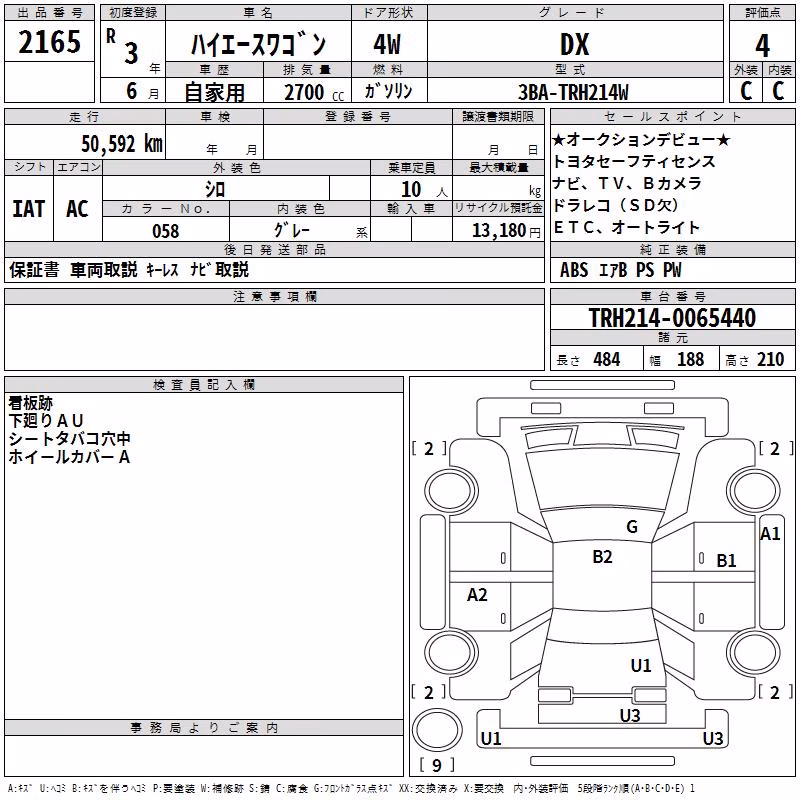Click the seating capacity 10 人
800x800 pixels.
point(424,190)
